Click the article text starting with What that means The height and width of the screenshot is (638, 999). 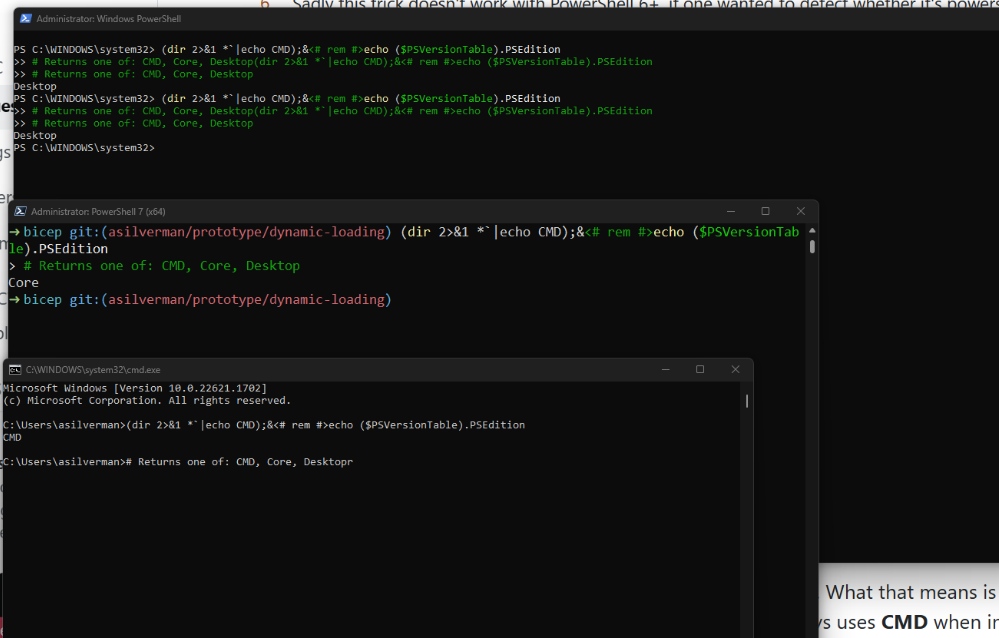point(908,592)
